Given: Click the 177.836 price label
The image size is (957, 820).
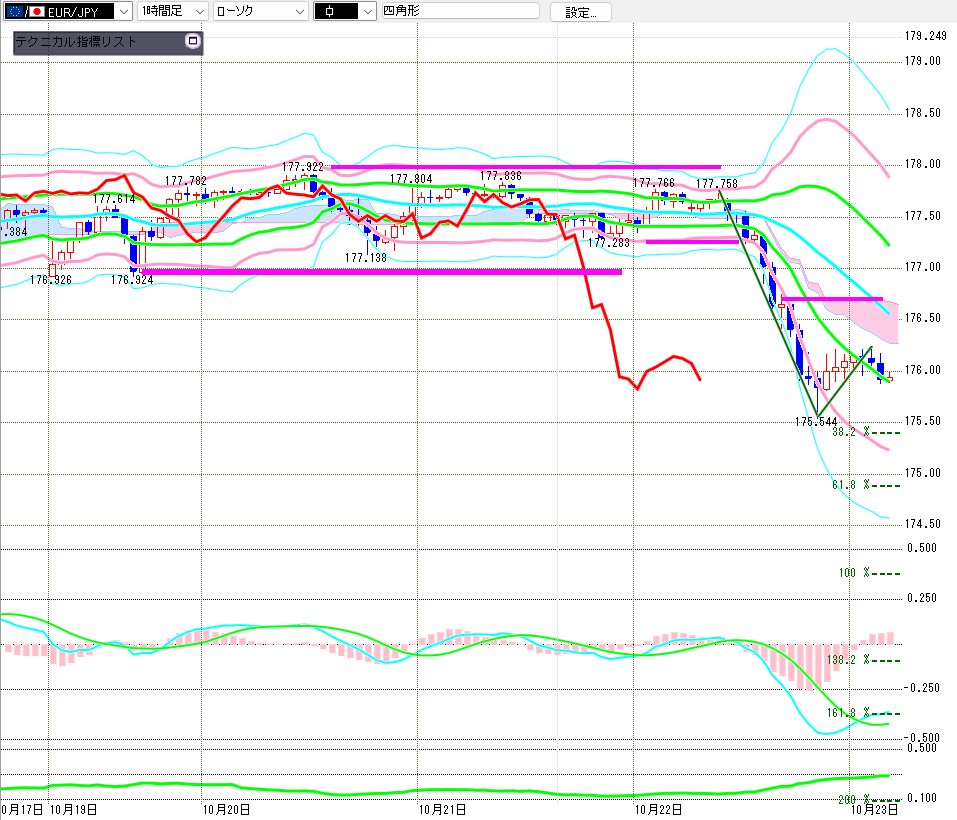Looking at the screenshot, I should pos(500,176).
